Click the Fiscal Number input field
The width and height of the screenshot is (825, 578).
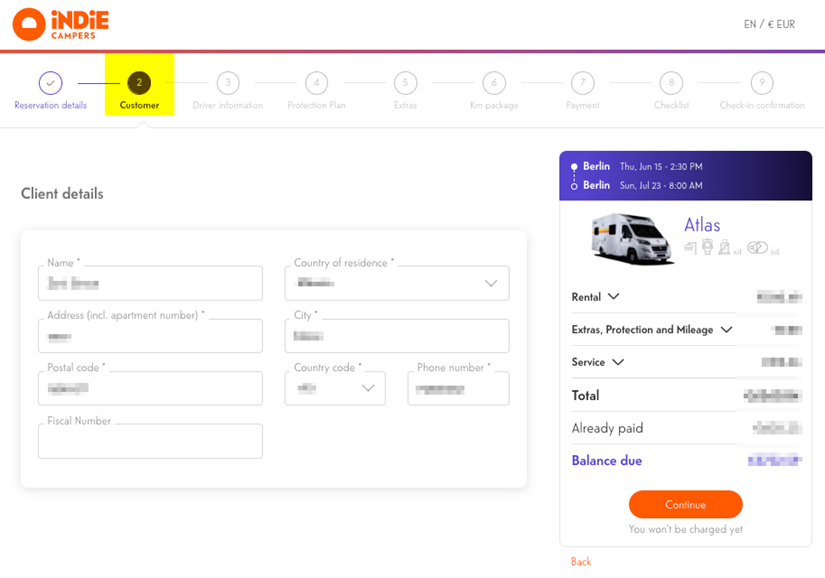tap(150, 441)
